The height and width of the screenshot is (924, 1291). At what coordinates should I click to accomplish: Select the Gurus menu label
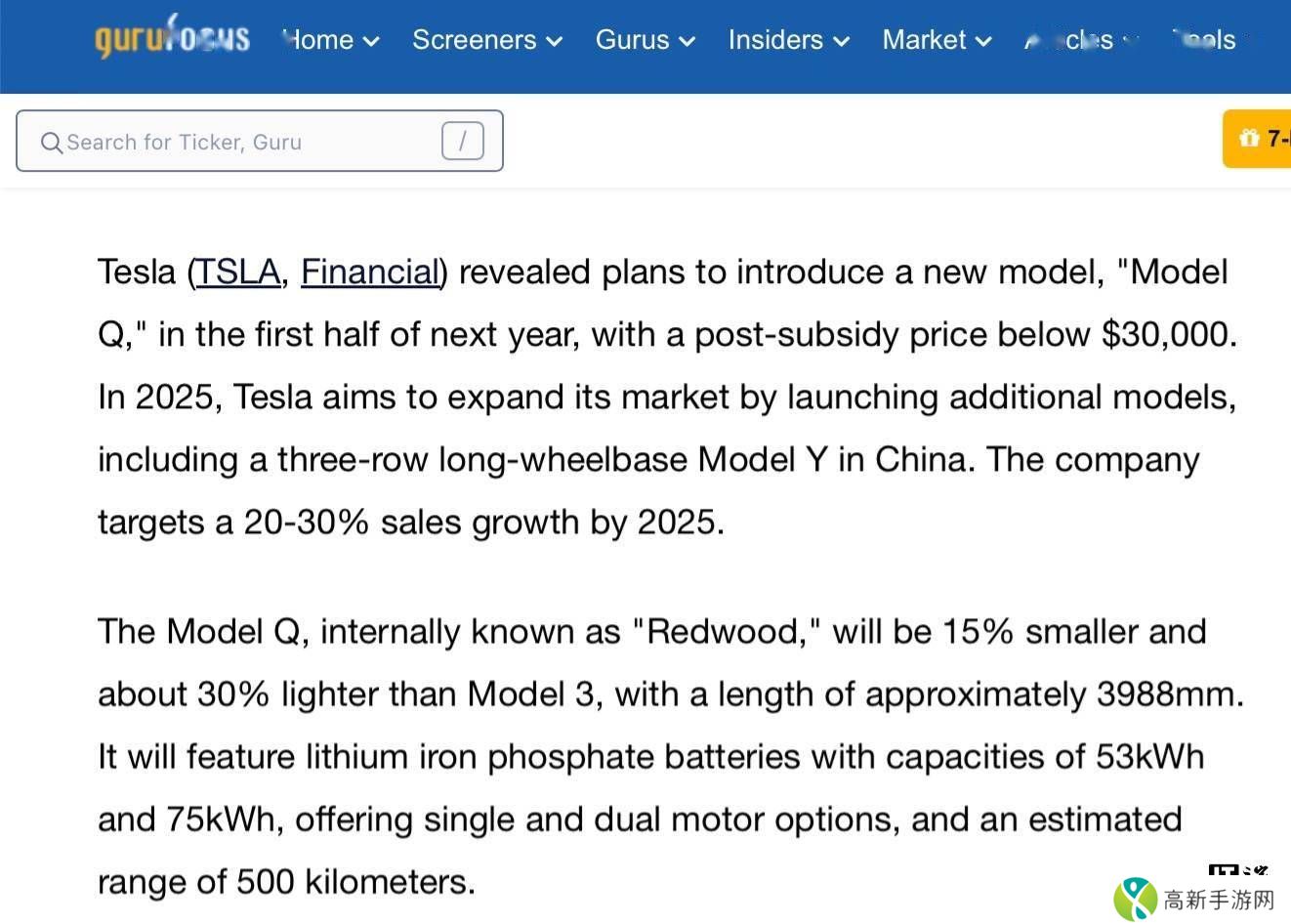(x=632, y=40)
